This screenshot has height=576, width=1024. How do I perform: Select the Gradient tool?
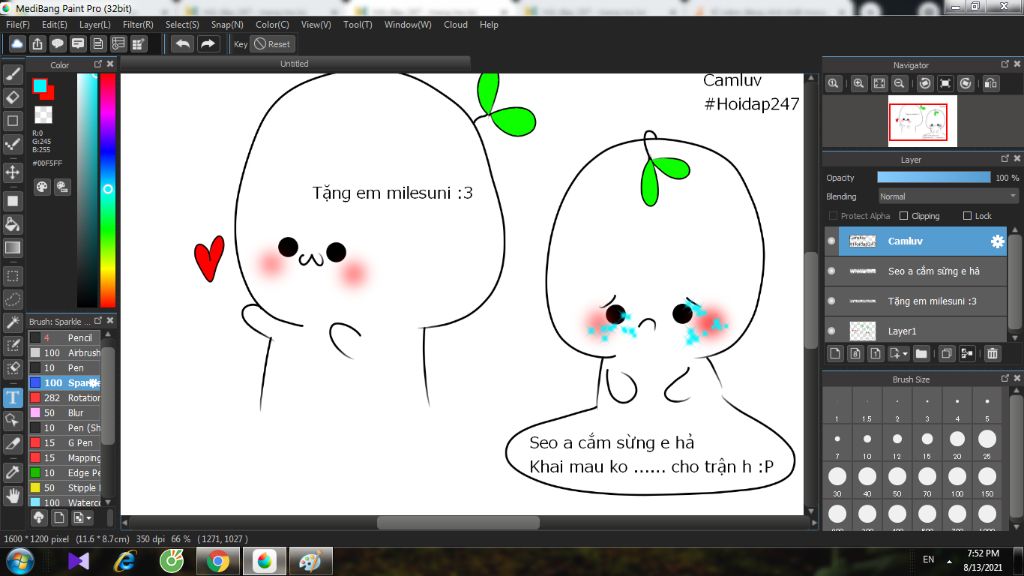click(12, 248)
